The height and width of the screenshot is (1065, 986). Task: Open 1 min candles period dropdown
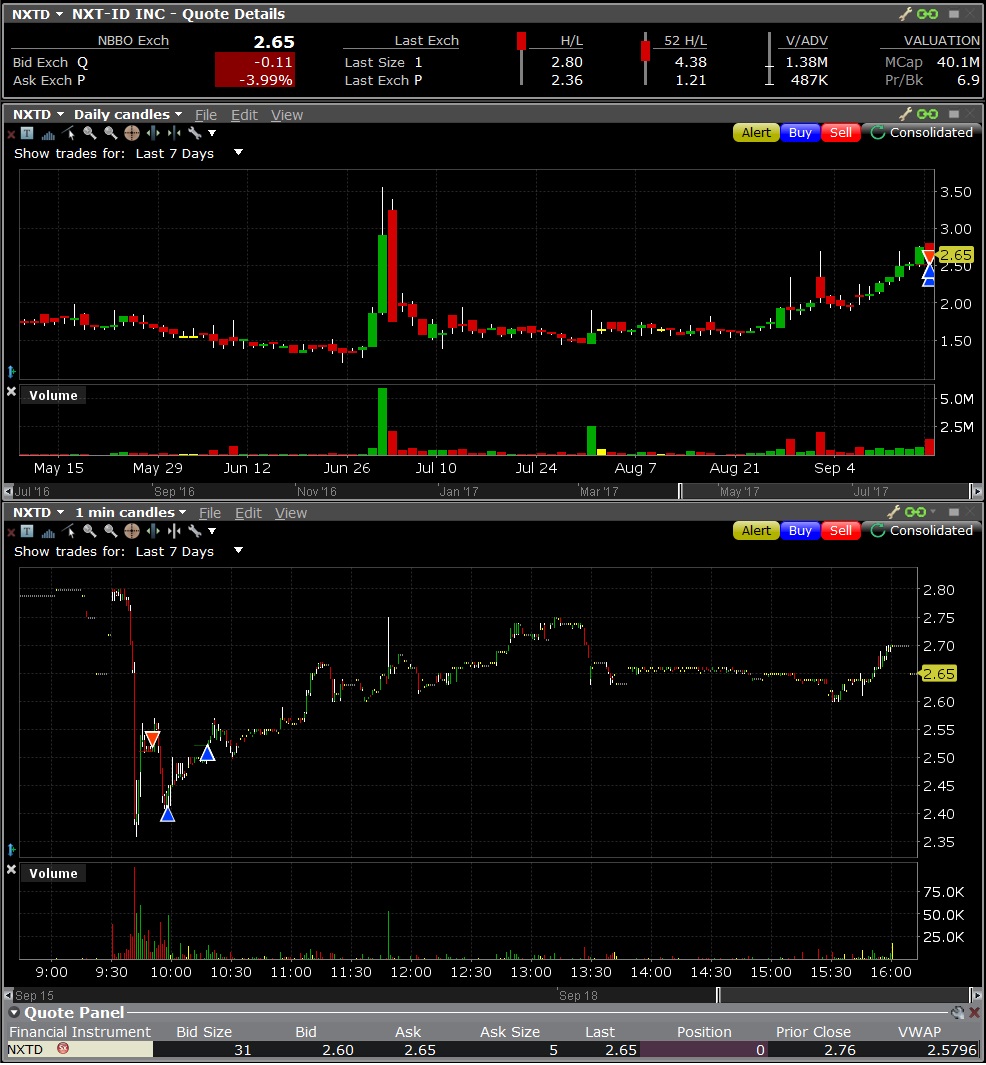[183, 513]
